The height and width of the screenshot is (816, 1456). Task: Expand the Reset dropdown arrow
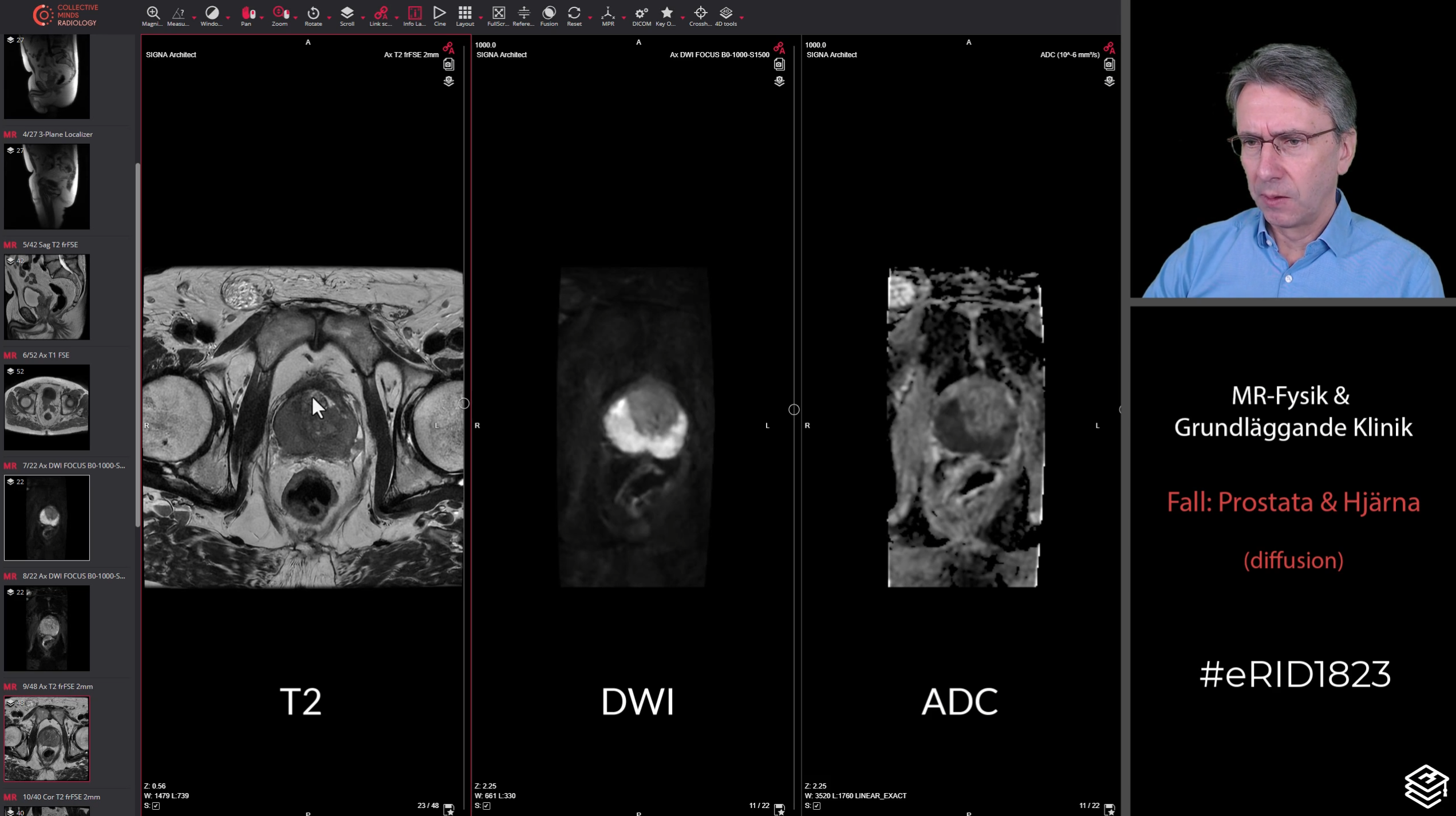coord(590,18)
